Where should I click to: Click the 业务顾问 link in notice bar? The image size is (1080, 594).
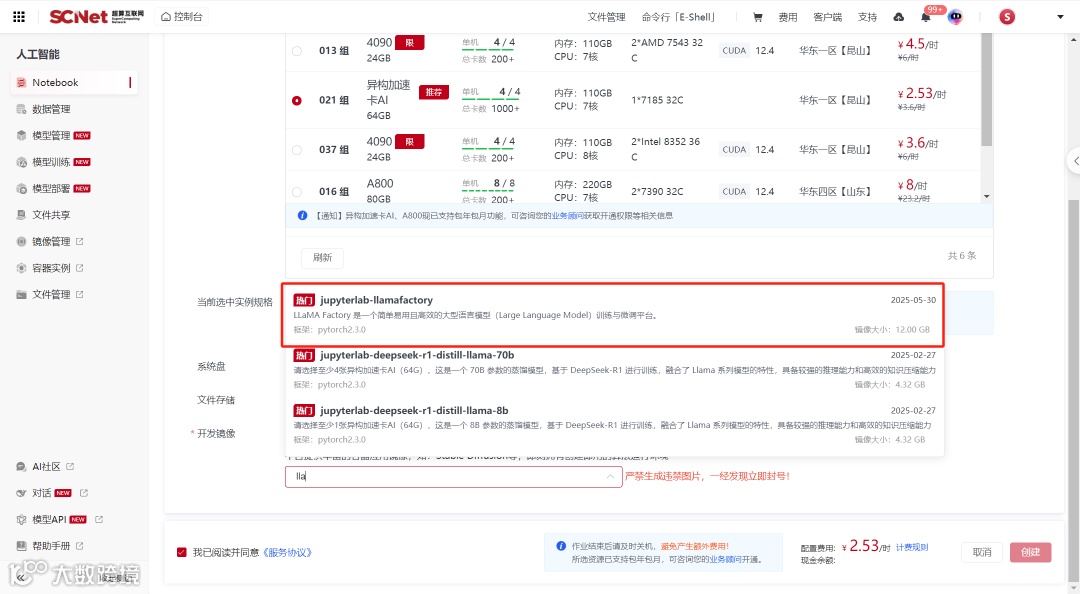(x=568, y=216)
